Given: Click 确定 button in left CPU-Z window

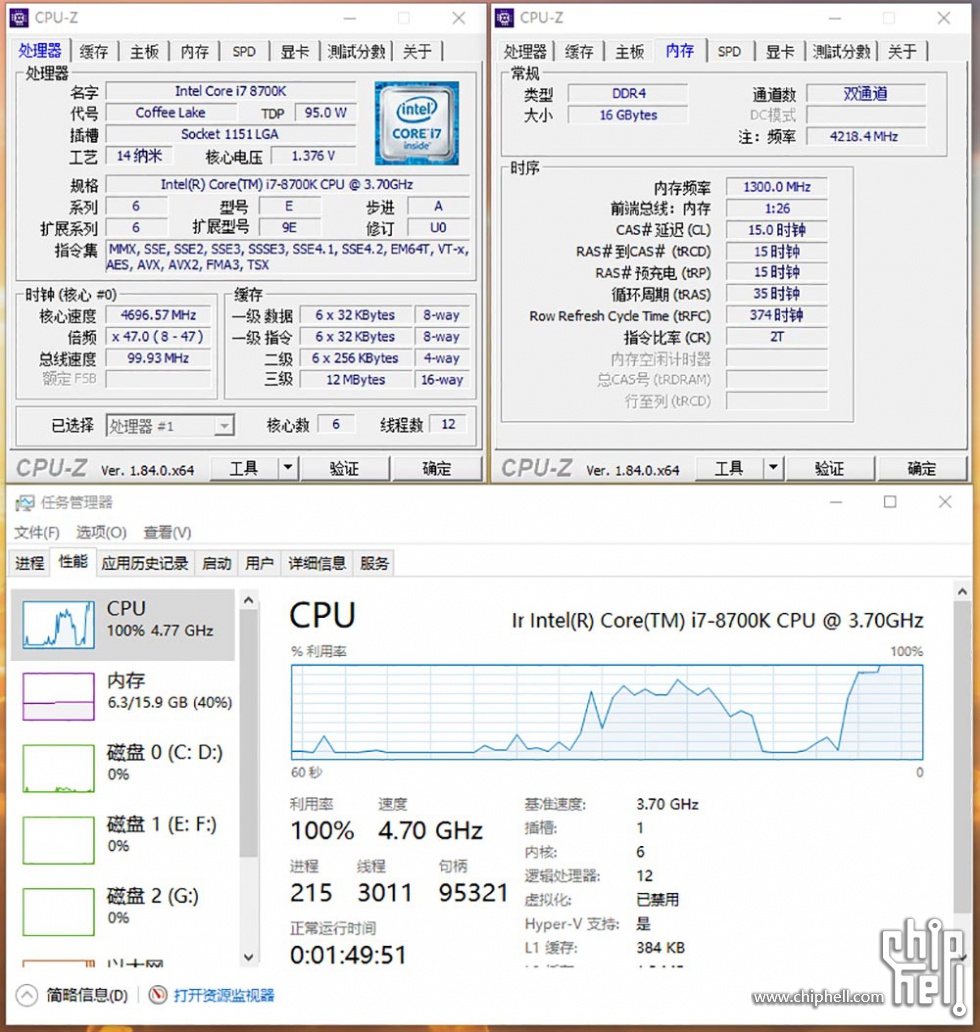Looking at the screenshot, I should 436,468.
